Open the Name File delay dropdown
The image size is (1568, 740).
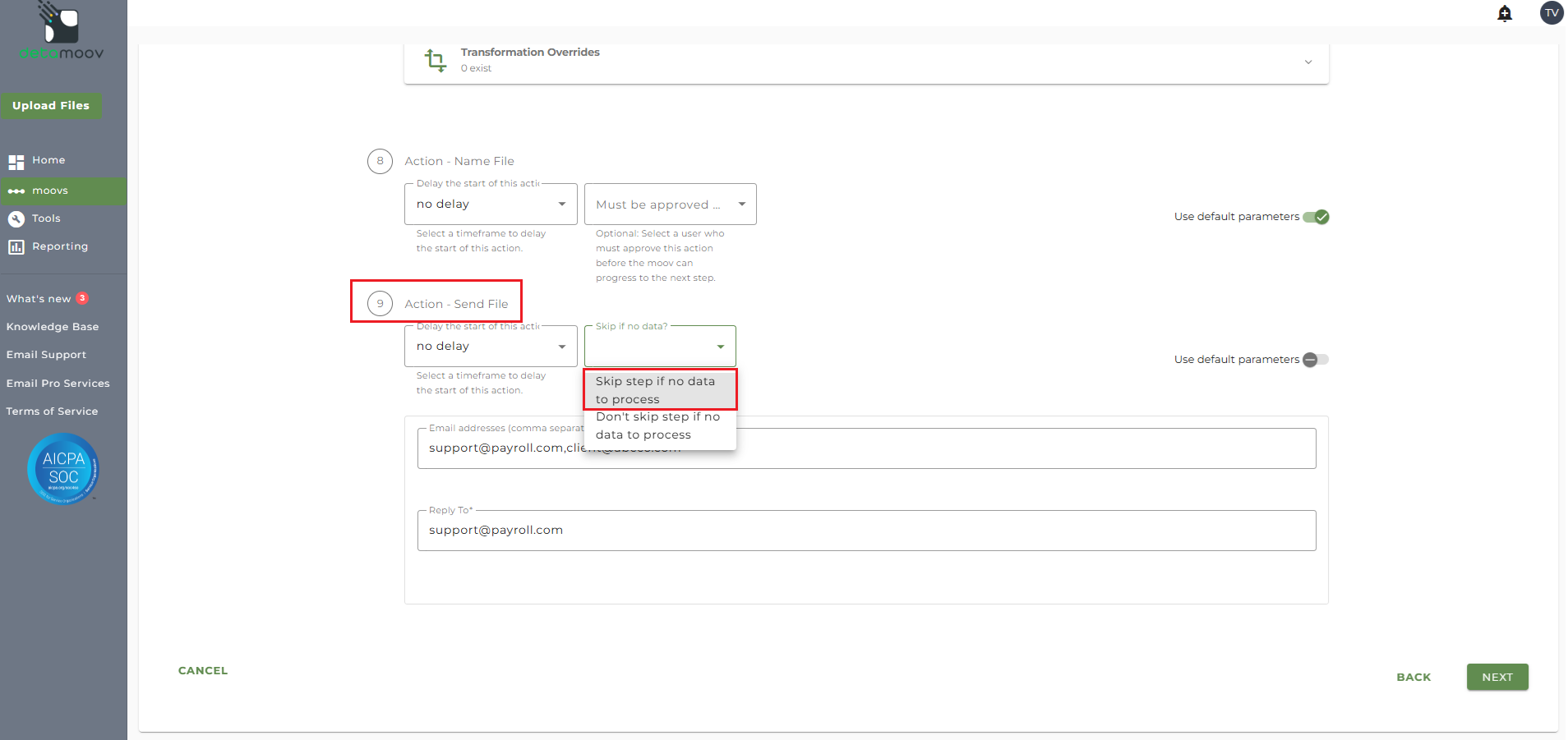tap(491, 205)
